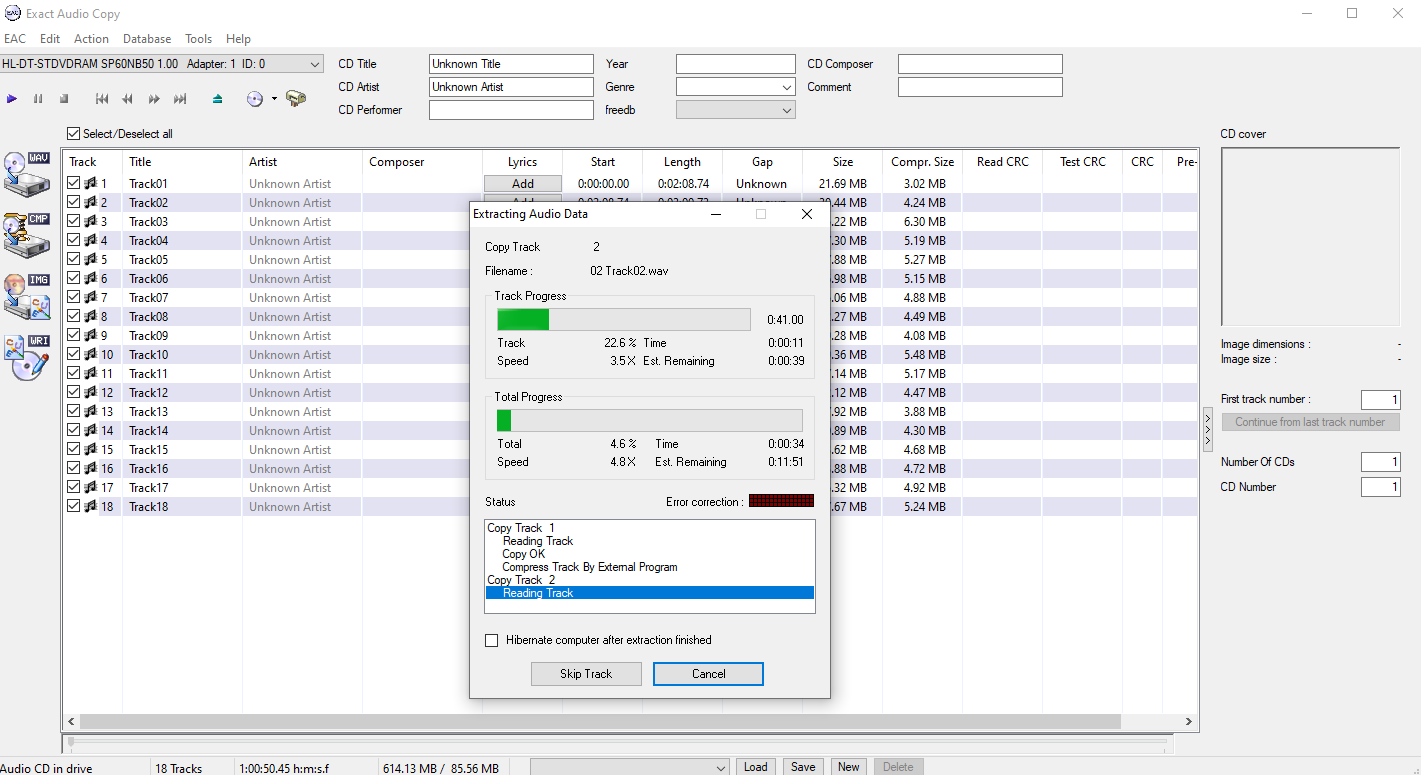Click the CD database query disc icon
This screenshot has width=1421, height=775.
(x=254, y=99)
